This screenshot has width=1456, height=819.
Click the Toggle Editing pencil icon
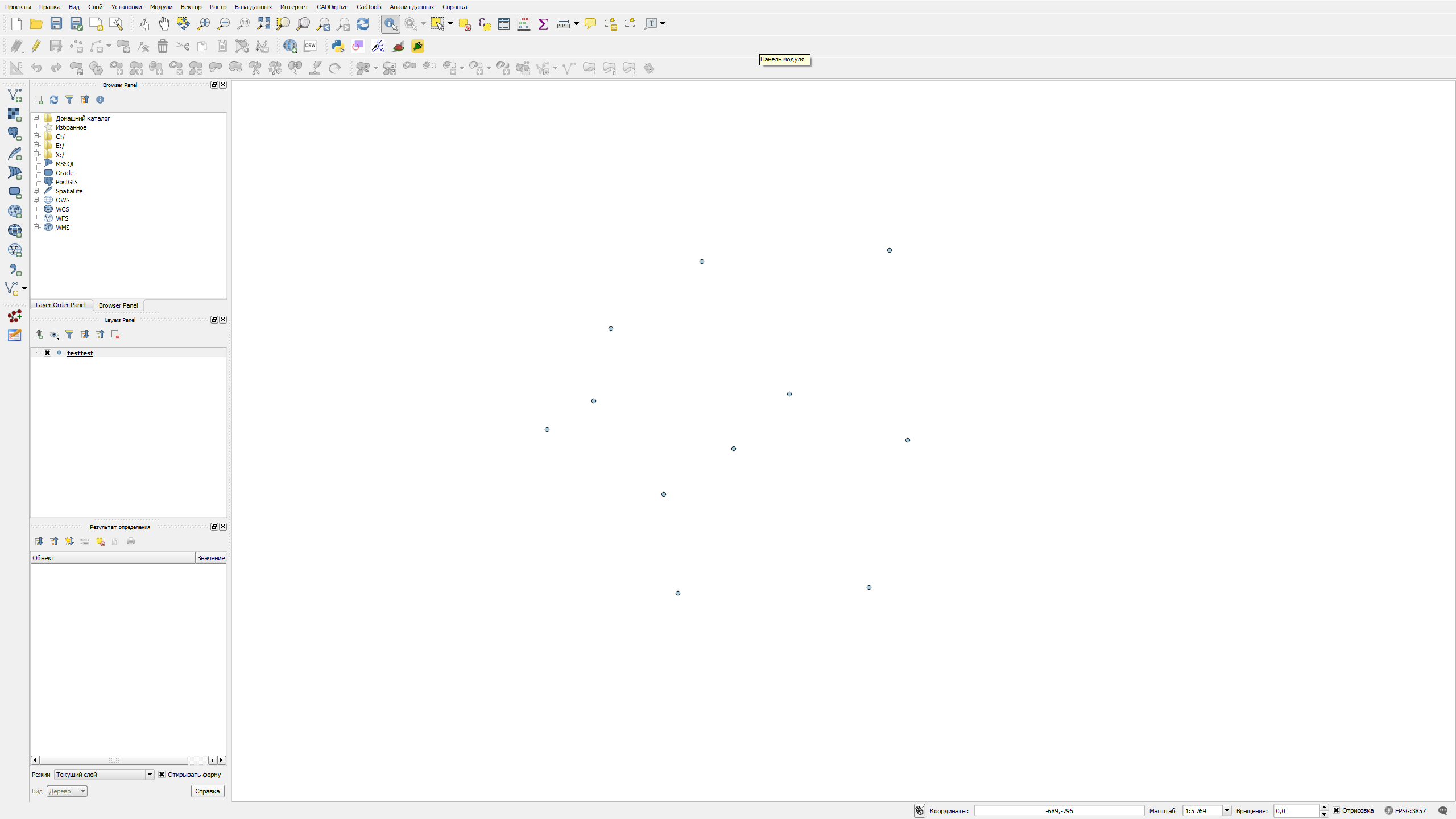tap(36, 46)
